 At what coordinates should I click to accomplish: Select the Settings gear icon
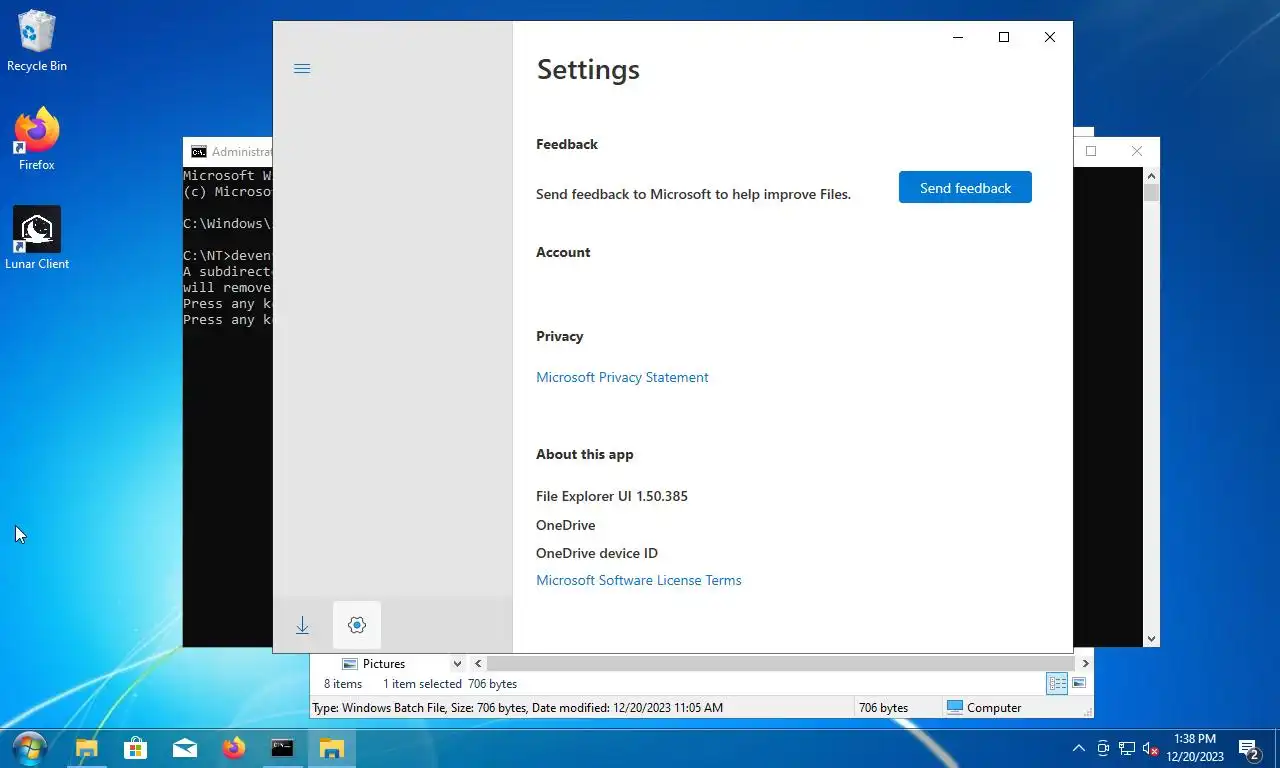click(357, 625)
